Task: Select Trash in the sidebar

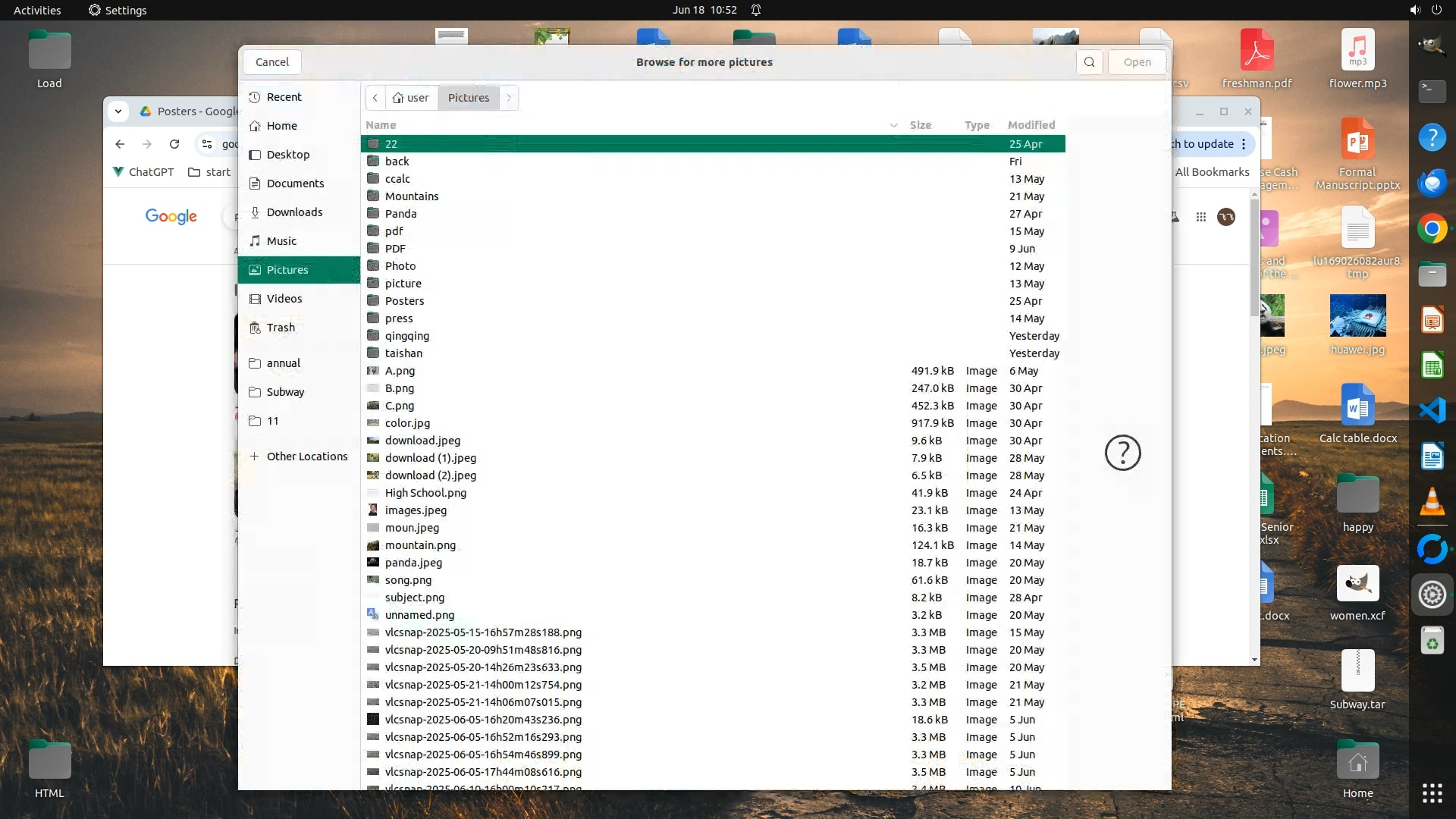Action: [281, 328]
